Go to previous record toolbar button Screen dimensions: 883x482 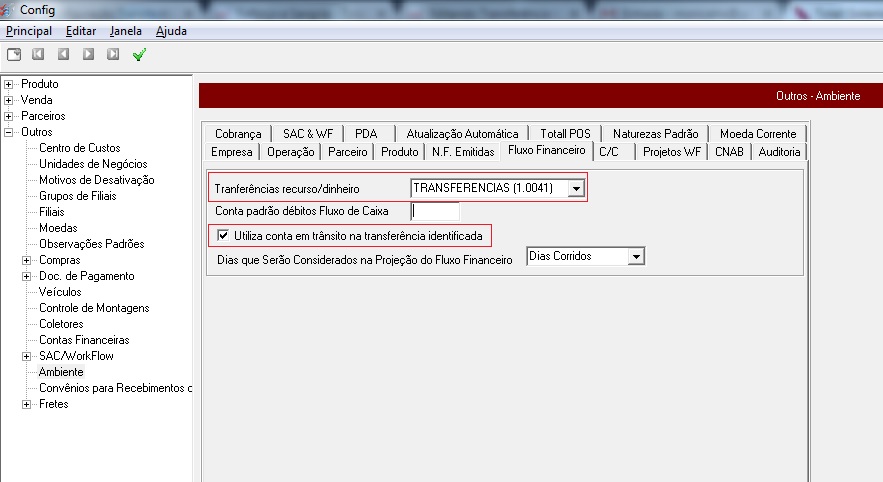(x=64, y=54)
